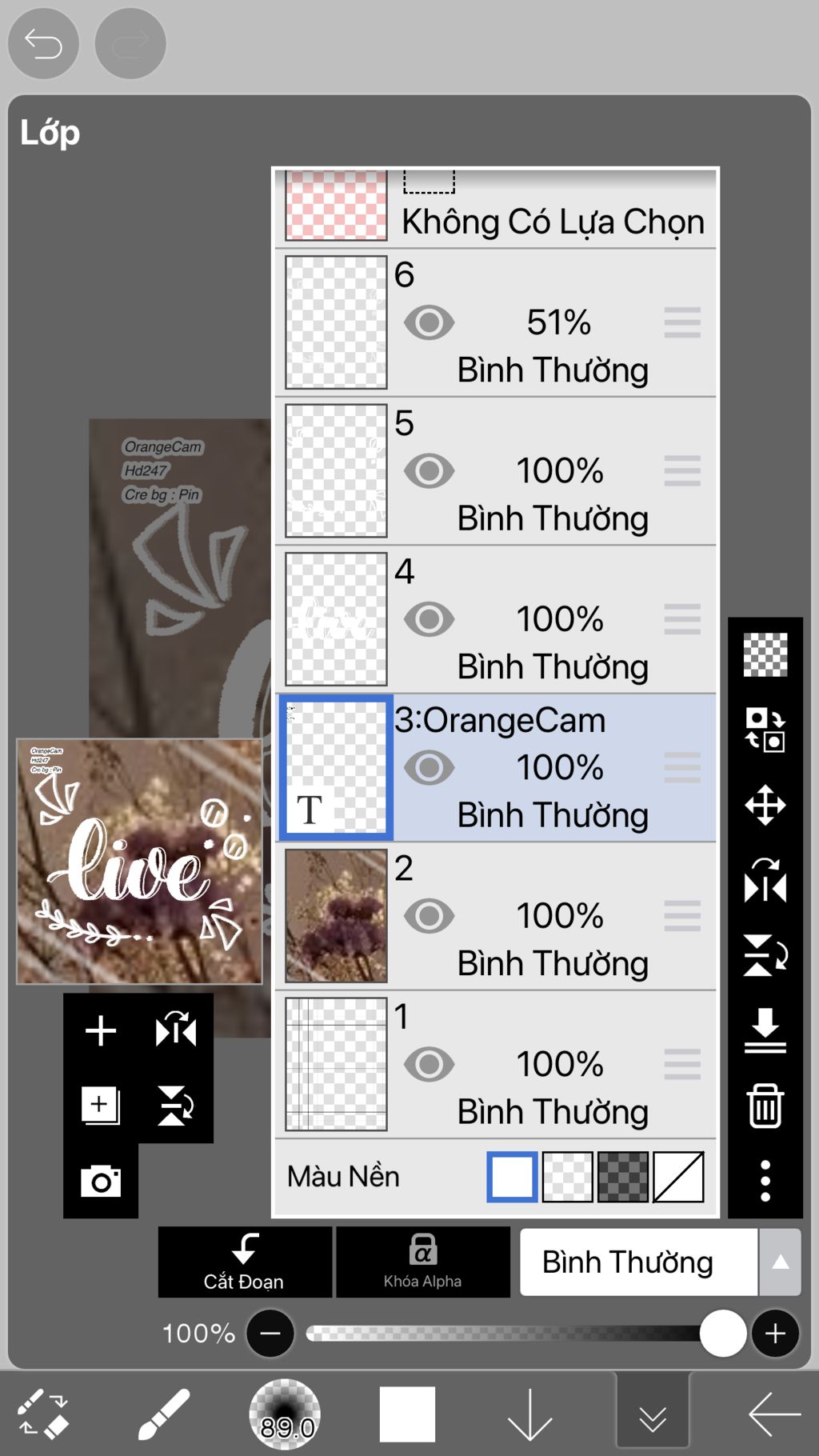Viewport: 819px width, 1456px height.
Task: Click the camera icon to import a photo
Action: [x=101, y=1181]
